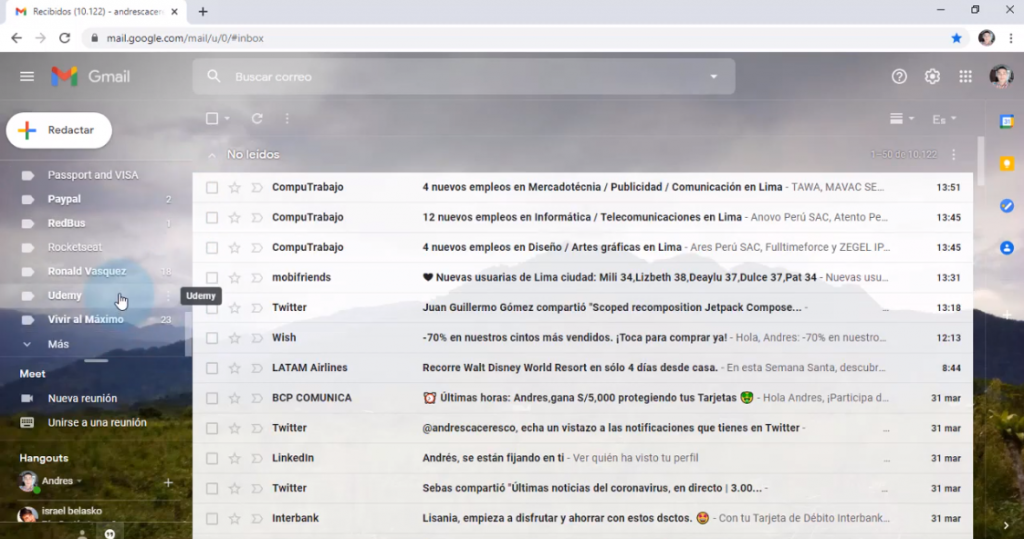Viewport: 1024px width, 539px height.
Task: Select the CompuTrabajo Informática email checkbox
Action: coord(212,218)
